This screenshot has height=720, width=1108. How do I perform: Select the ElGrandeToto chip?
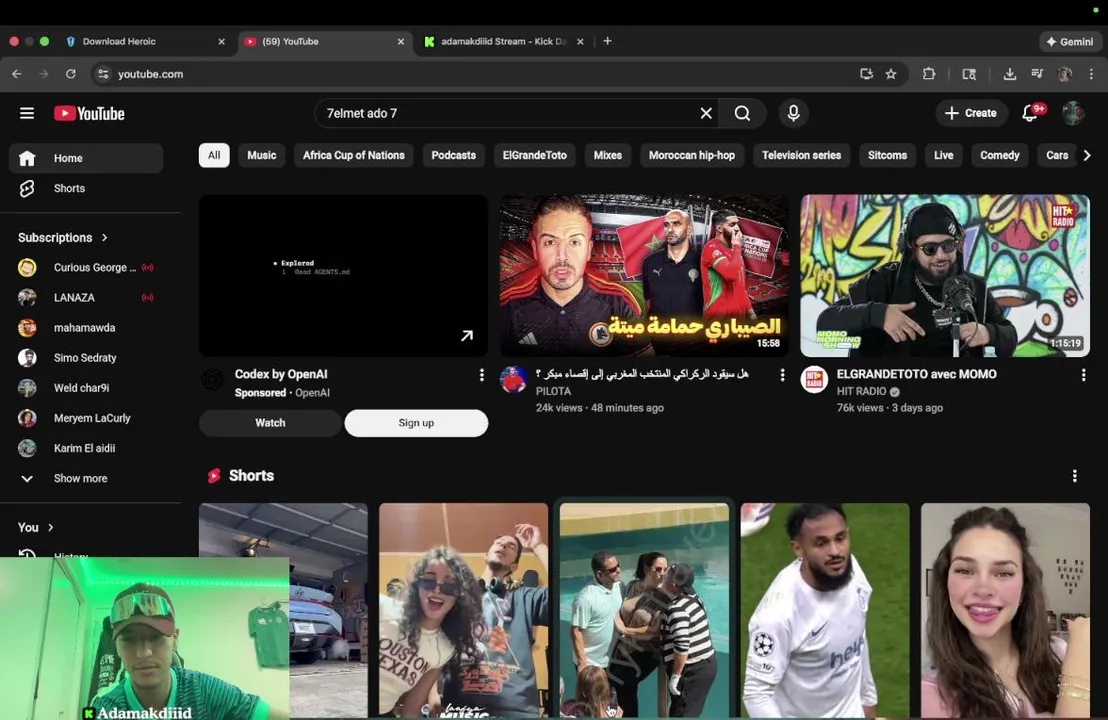coord(535,155)
